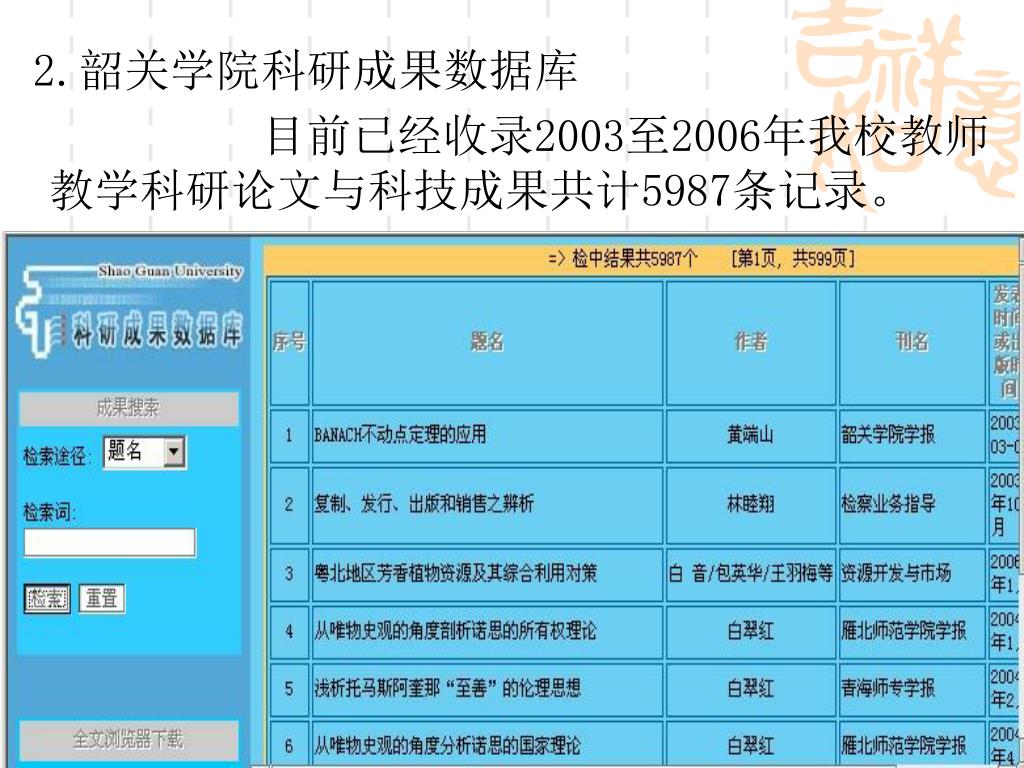The width and height of the screenshot is (1024, 768).
Task: Select author 白翠红 in row 4
Action: [x=750, y=631]
